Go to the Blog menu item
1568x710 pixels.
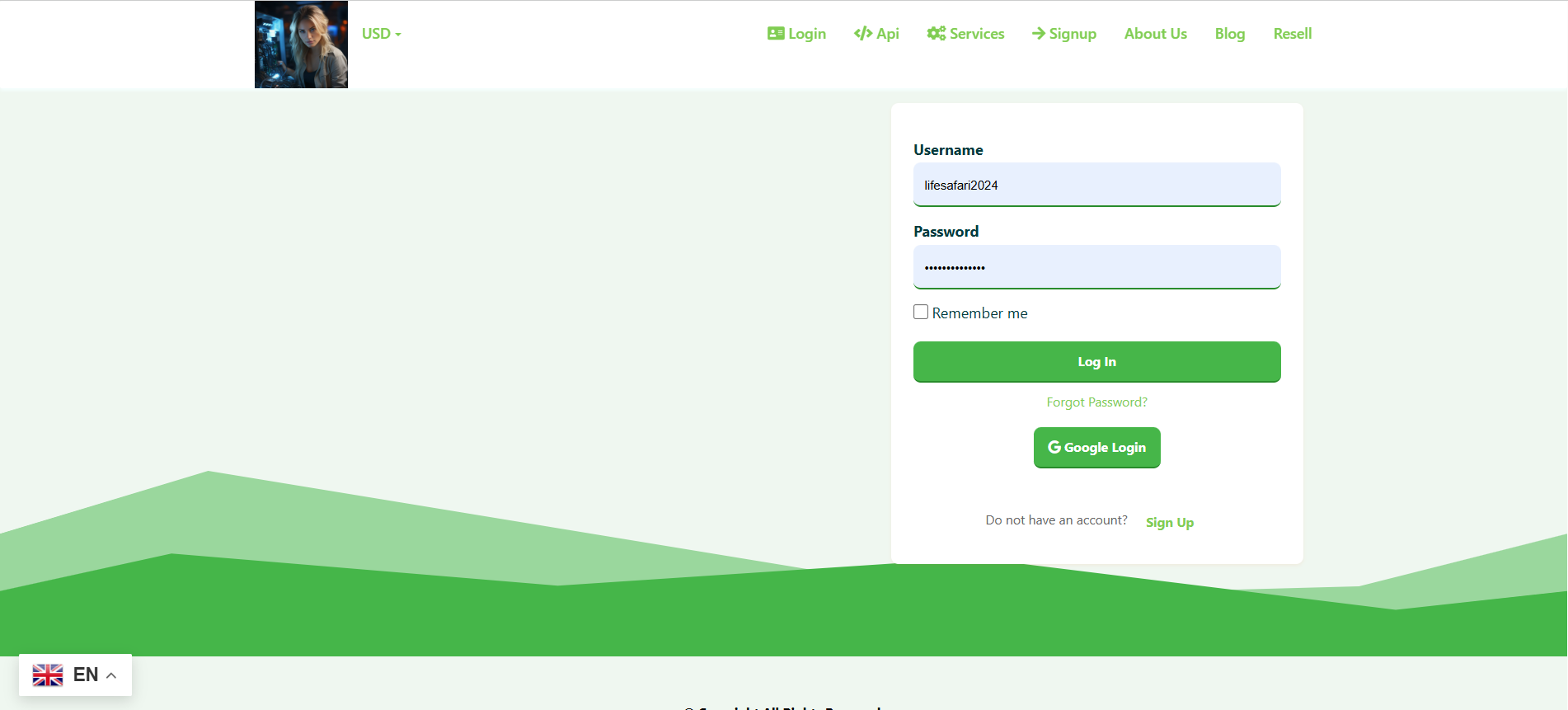1229,34
